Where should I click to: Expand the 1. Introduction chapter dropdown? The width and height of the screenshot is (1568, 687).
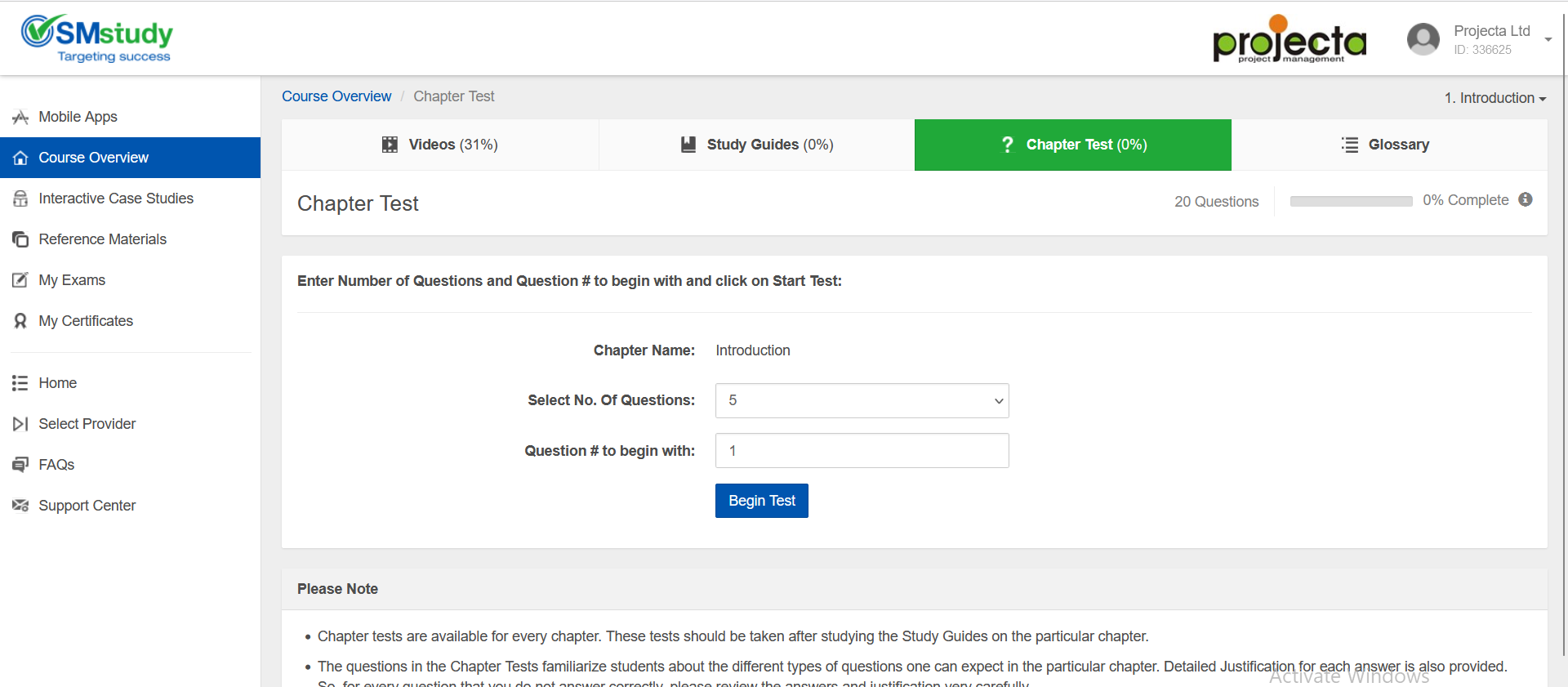coord(1494,98)
